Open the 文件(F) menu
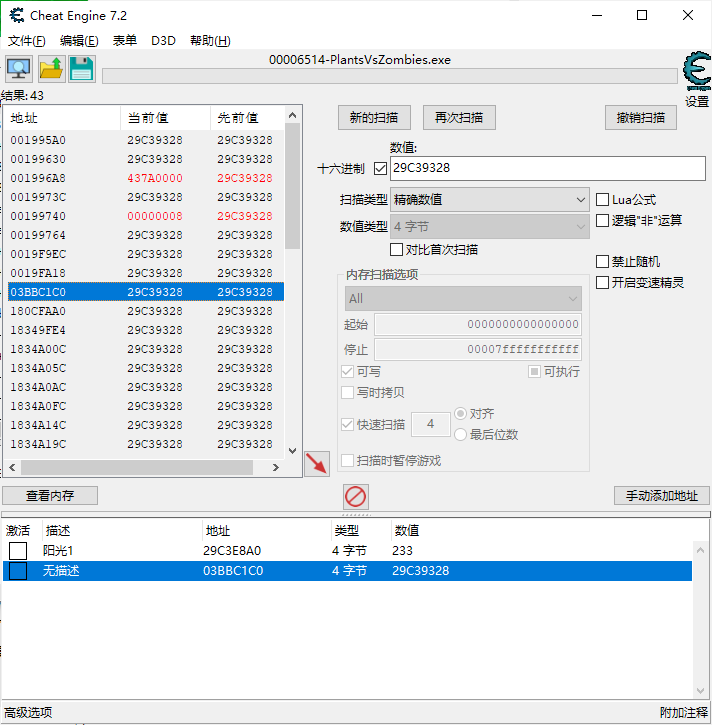Viewport: 712px width, 725px height. 27,41
